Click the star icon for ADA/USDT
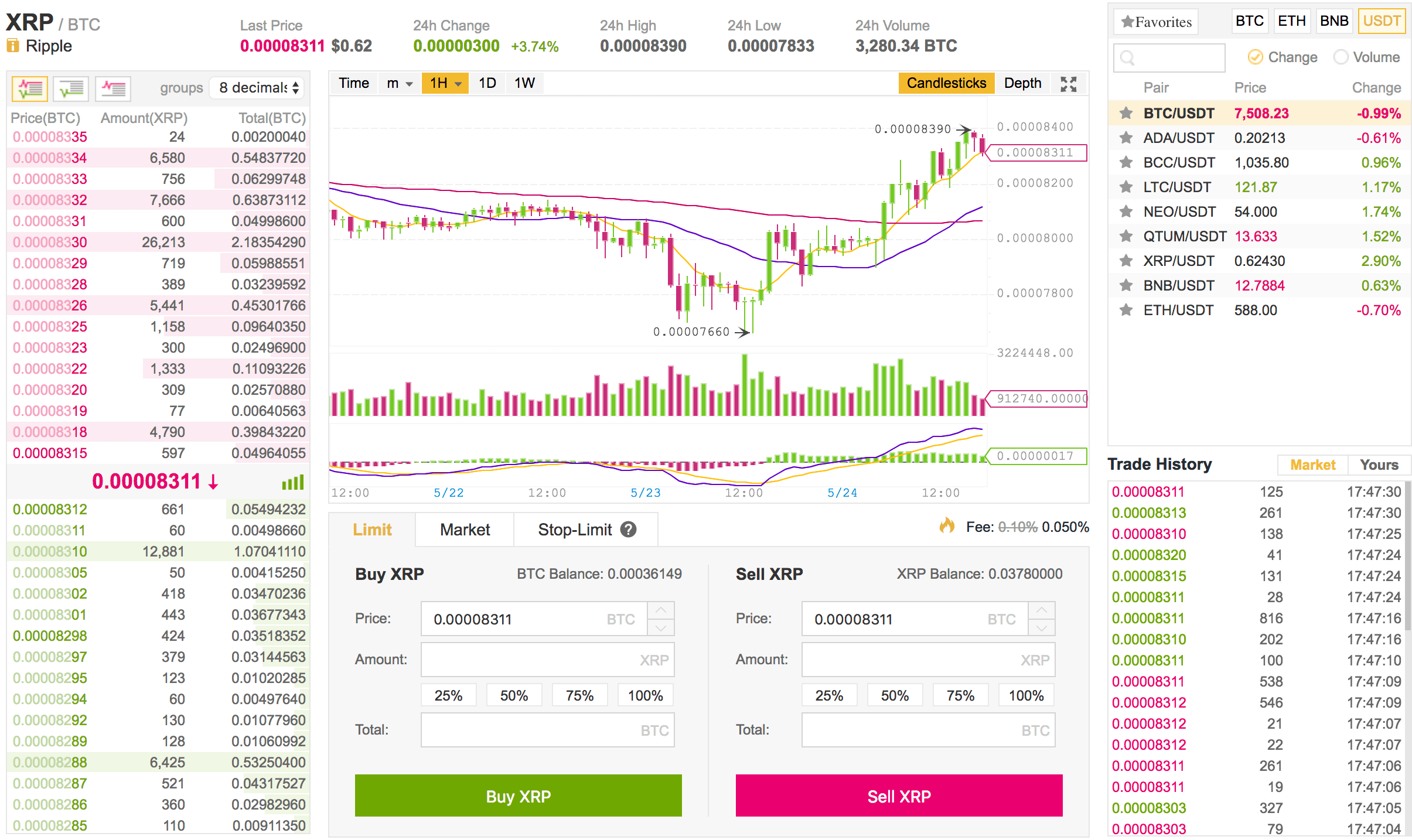This screenshot has width=1412, height=840. click(x=1125, y=138)
